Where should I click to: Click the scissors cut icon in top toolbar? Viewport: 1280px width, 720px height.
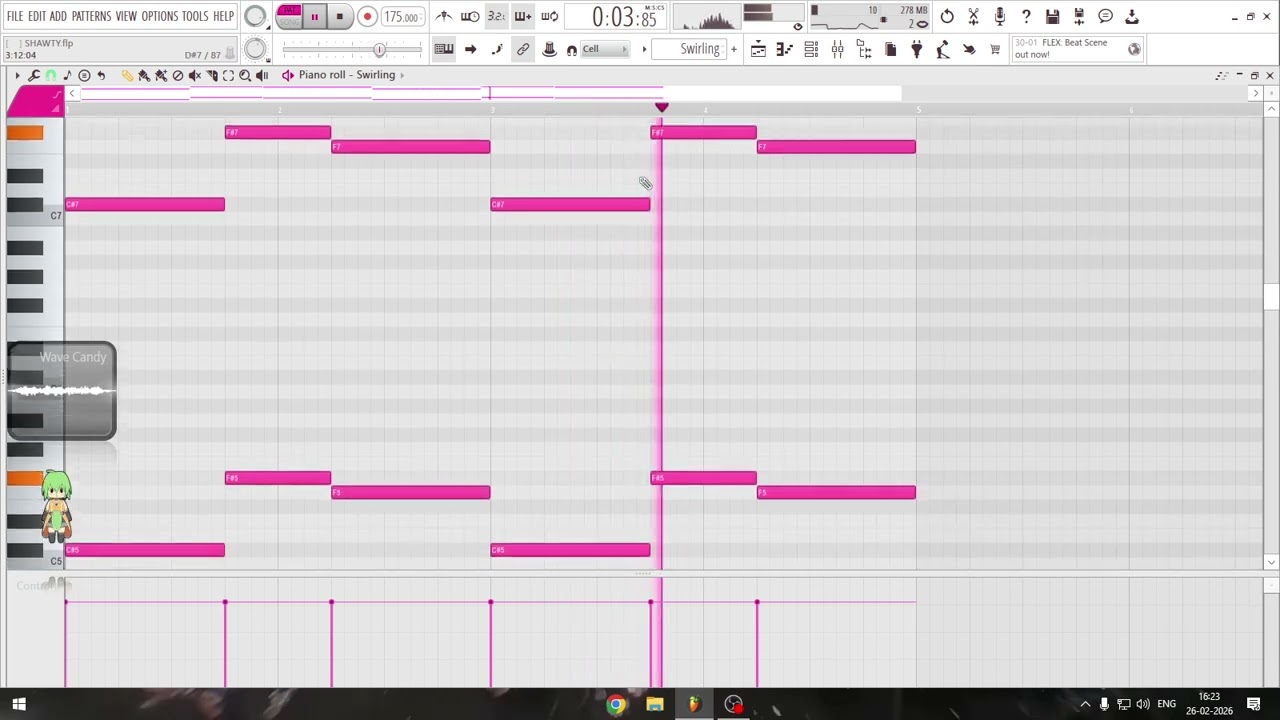coord(973,16)
